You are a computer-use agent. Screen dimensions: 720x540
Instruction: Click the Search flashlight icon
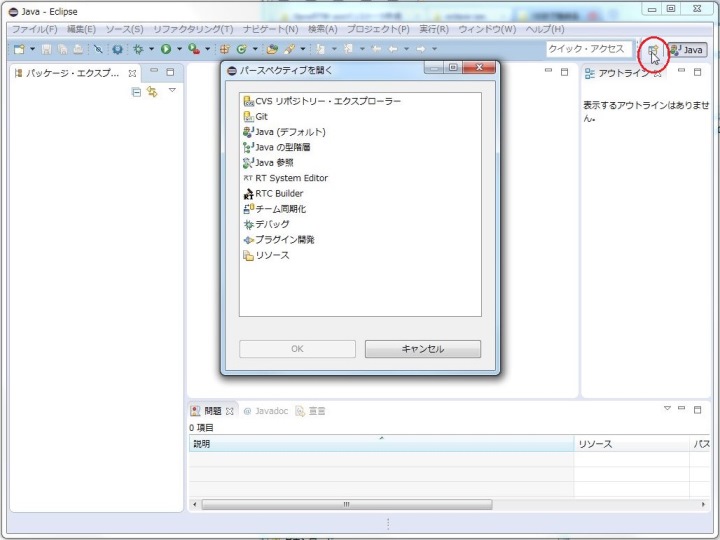tap(289, 49)
